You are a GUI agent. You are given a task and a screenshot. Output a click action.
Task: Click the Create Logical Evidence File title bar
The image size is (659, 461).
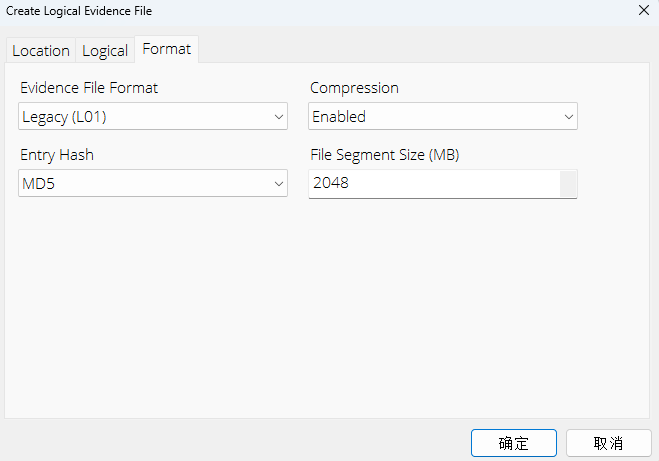[x=300, y=10]
